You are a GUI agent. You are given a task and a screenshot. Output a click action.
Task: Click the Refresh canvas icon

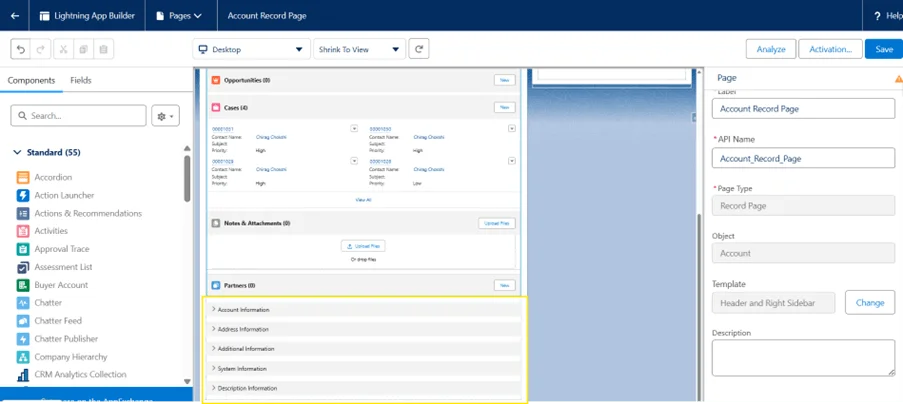pyautogui.click(x=419, y=49)
